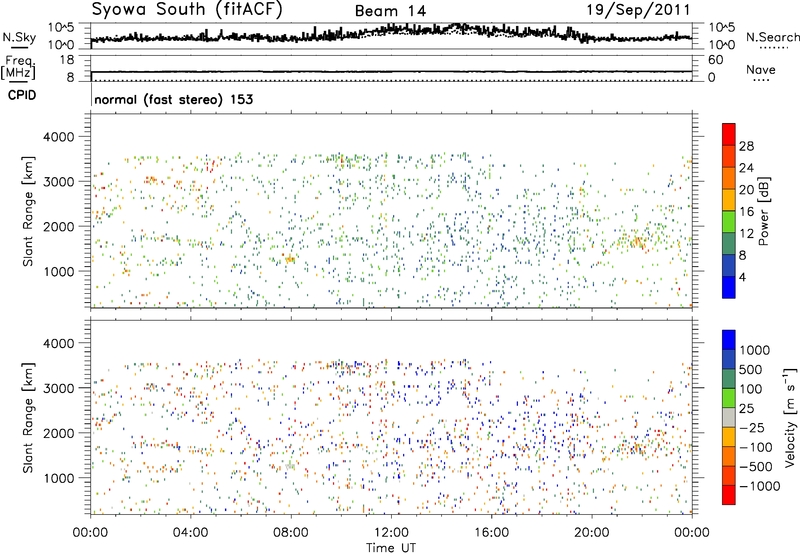Click the 'Slant Range [km]' label of power panel

28,211
